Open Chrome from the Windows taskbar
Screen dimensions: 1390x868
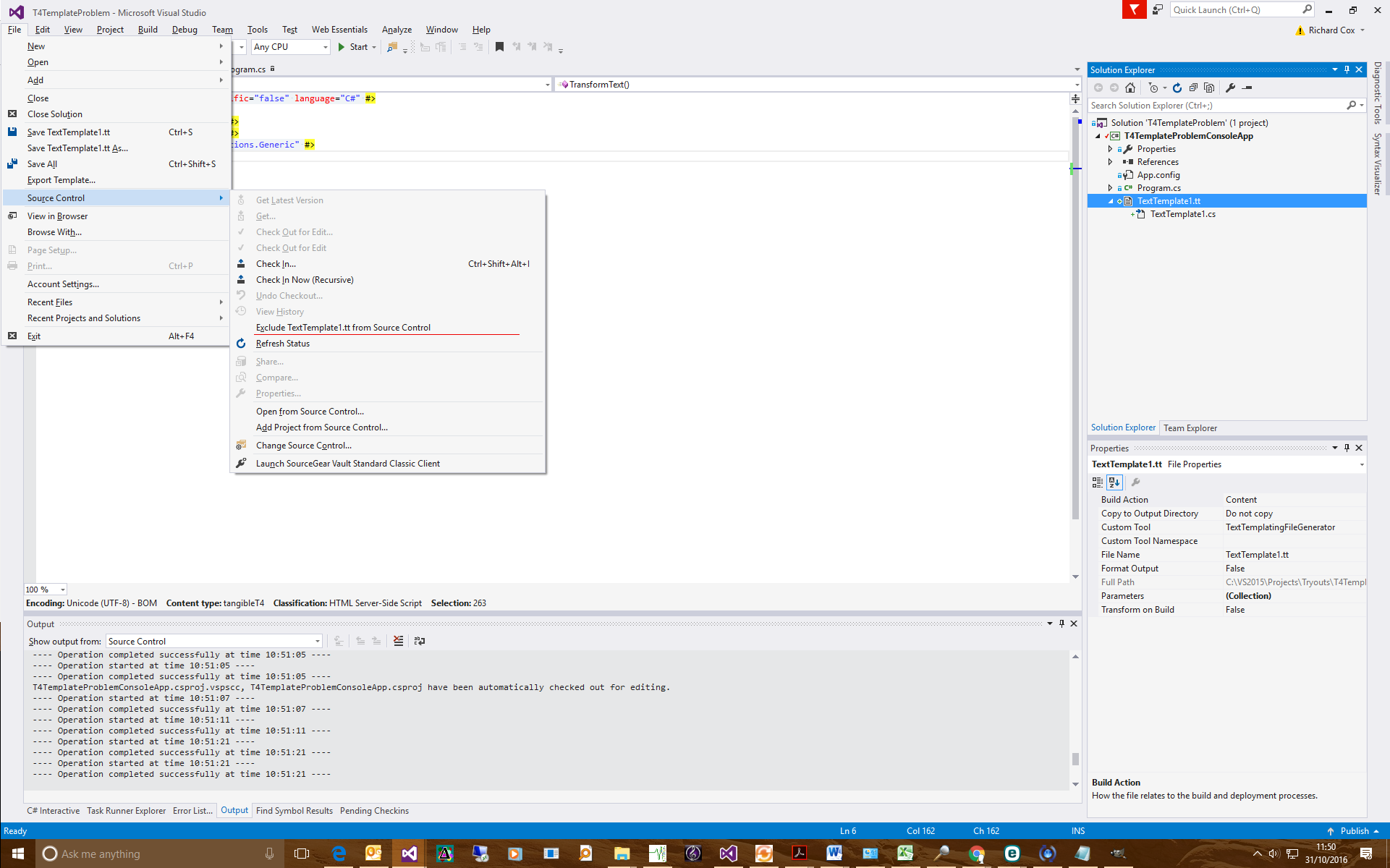coord(976,854)
